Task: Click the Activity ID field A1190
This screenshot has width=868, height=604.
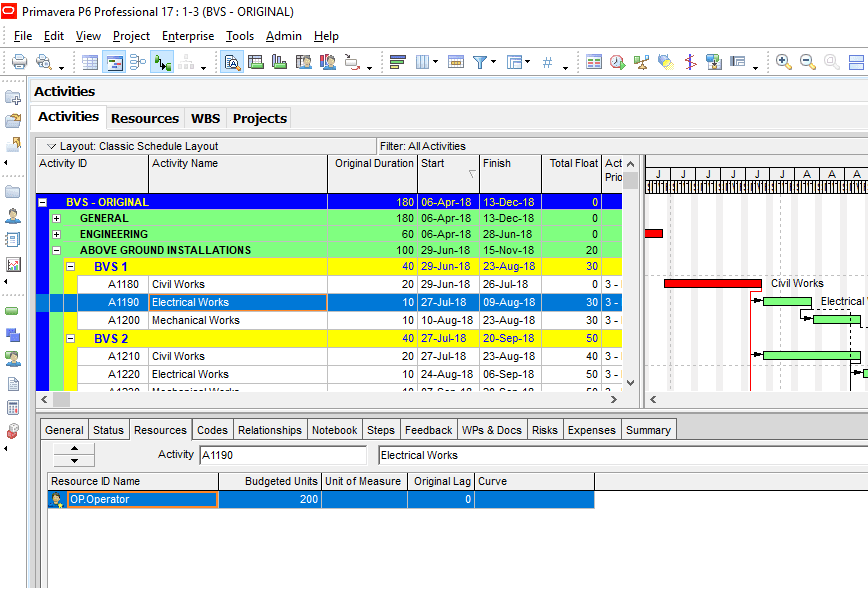Action: (x=282, y=455)
